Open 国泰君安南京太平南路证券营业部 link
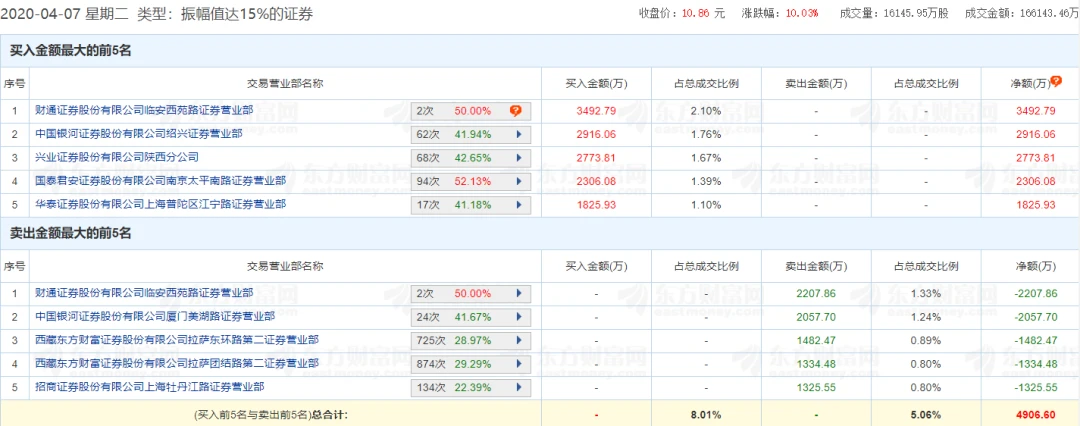The height and width of the screenshot is (426, 1080). tap(160, 181)
